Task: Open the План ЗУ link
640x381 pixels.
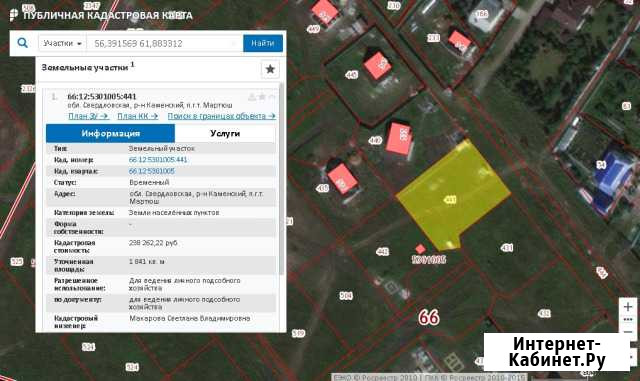Action: tap(88, 116)
